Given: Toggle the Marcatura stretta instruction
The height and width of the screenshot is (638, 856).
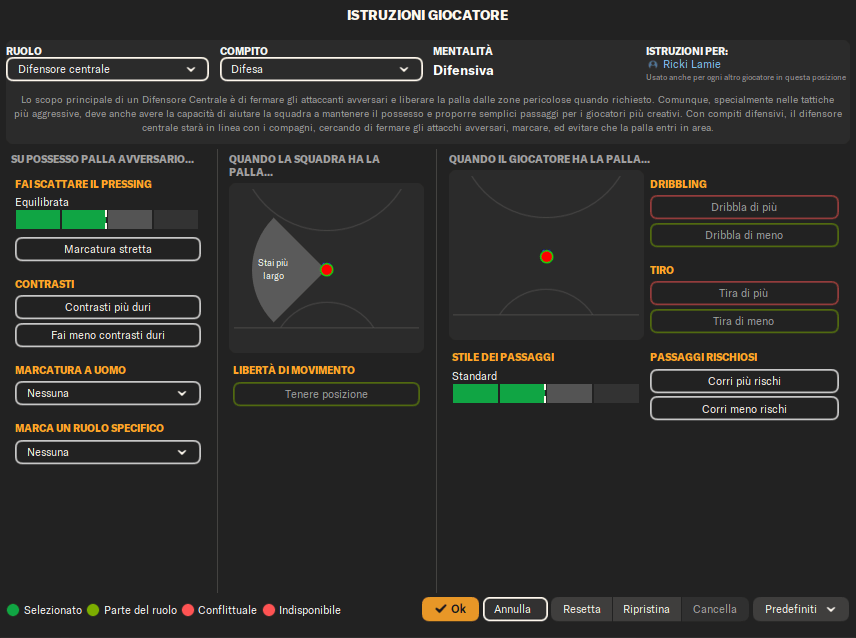Looking at the screenshot, I should point(108,249).
